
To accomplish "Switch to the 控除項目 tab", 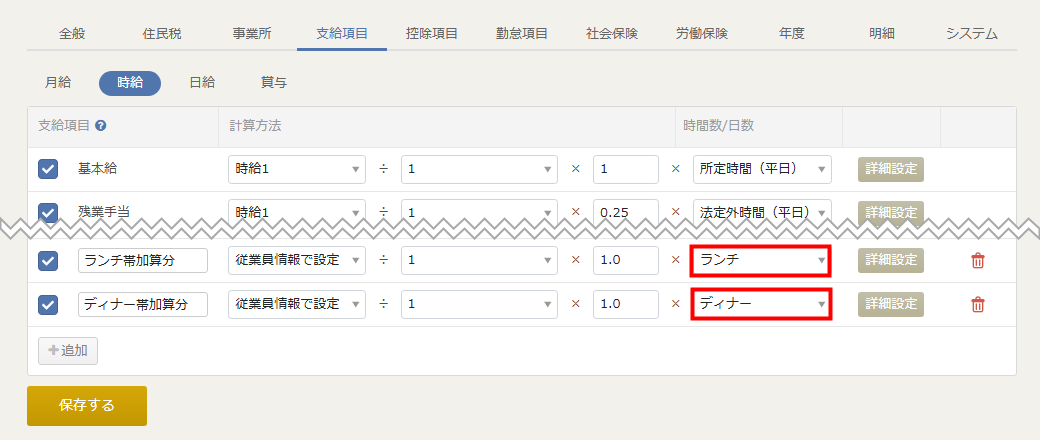I will pos(432,34).
